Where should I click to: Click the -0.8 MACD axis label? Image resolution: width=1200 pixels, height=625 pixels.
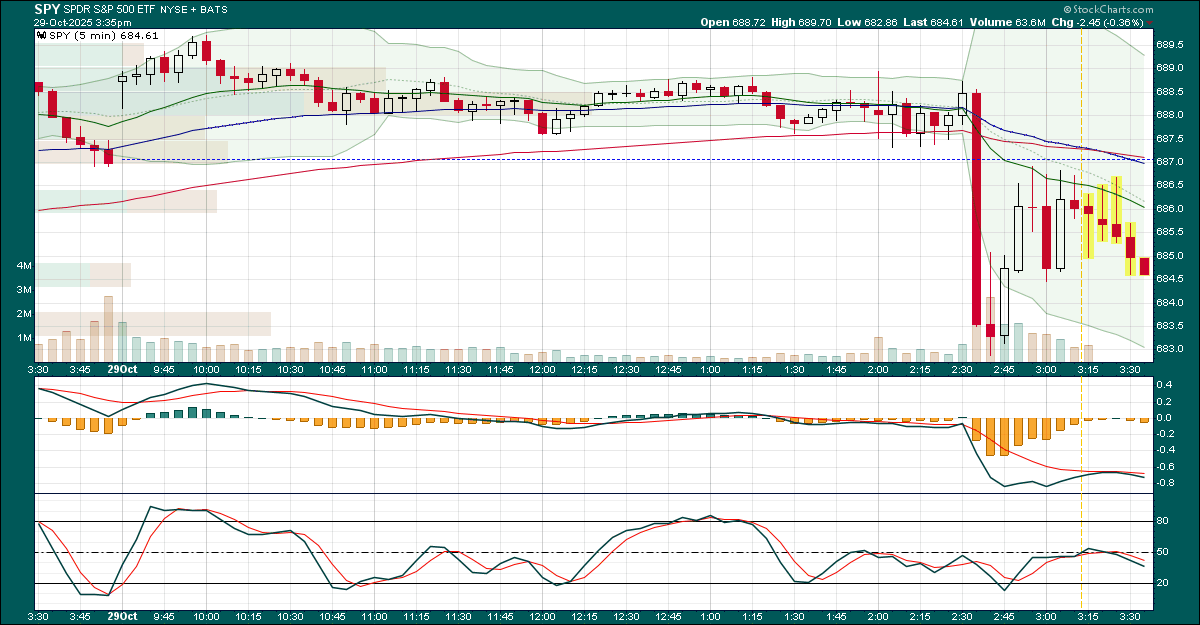(1166, 483)
